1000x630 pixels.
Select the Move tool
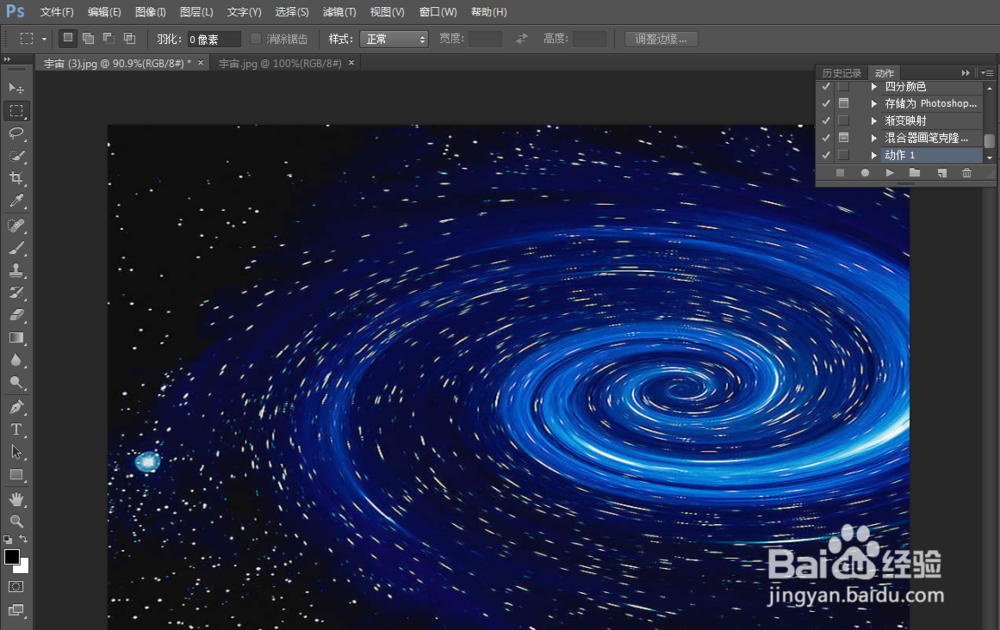click(16, 87)
